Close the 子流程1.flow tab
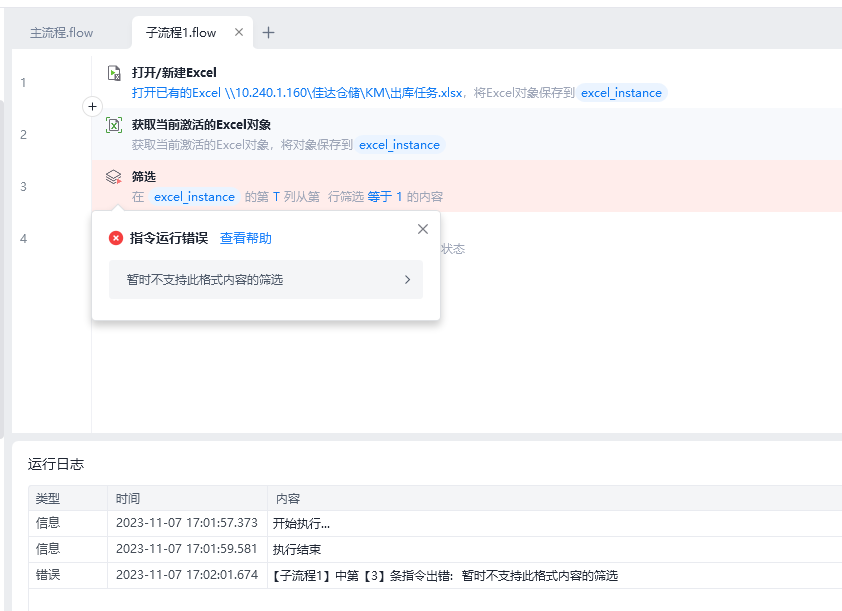 pyautogui.click(x=239, y=32)
